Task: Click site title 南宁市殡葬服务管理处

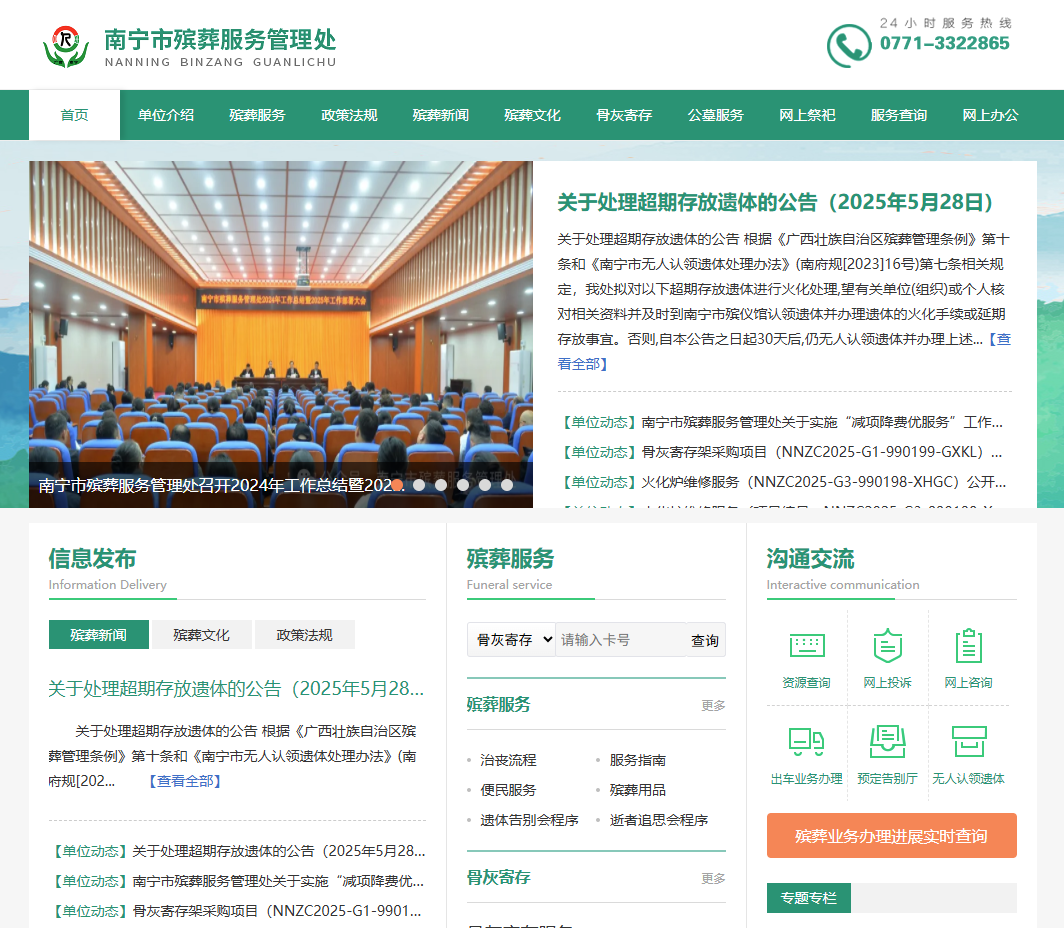Action: (x=221, y=39)
